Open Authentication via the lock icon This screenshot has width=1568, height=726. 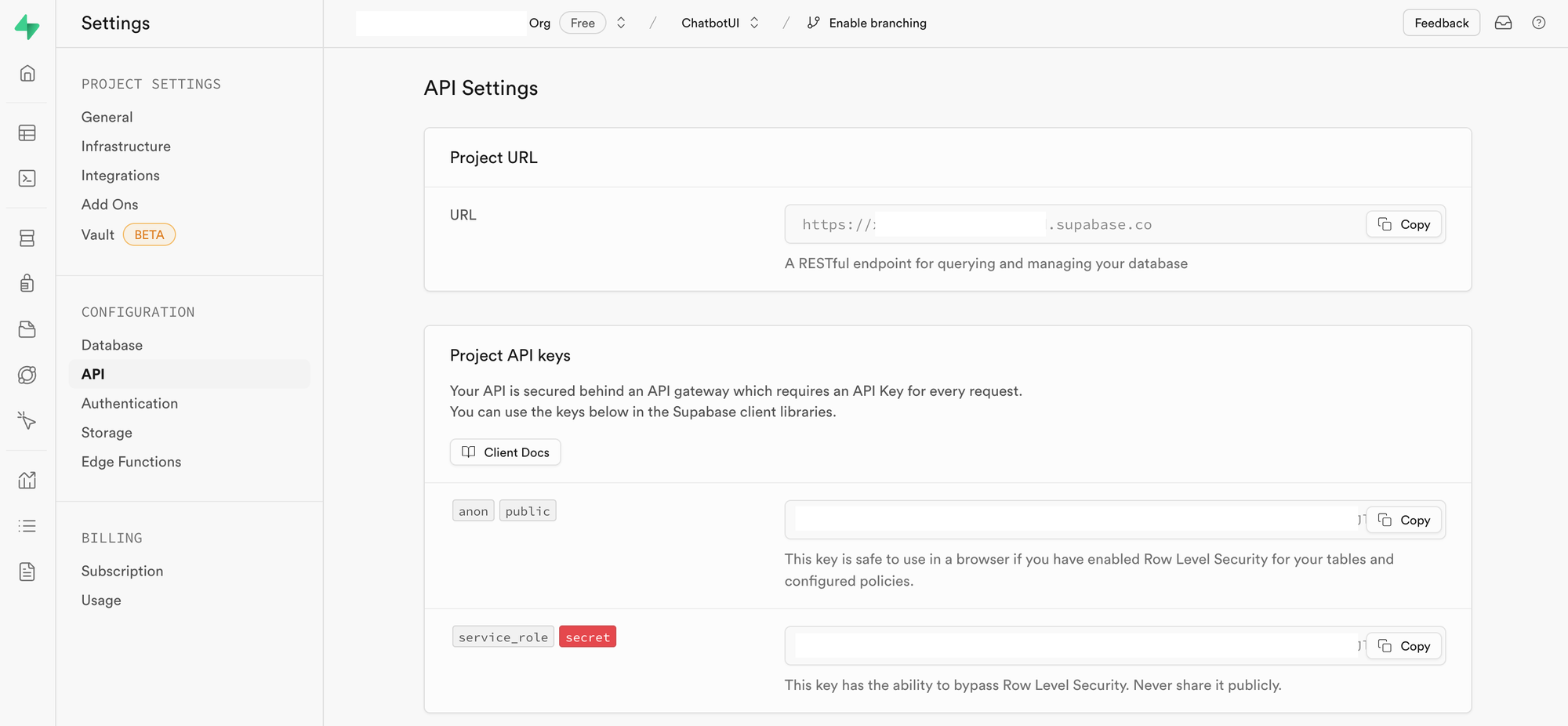click(x=28, y=283)
